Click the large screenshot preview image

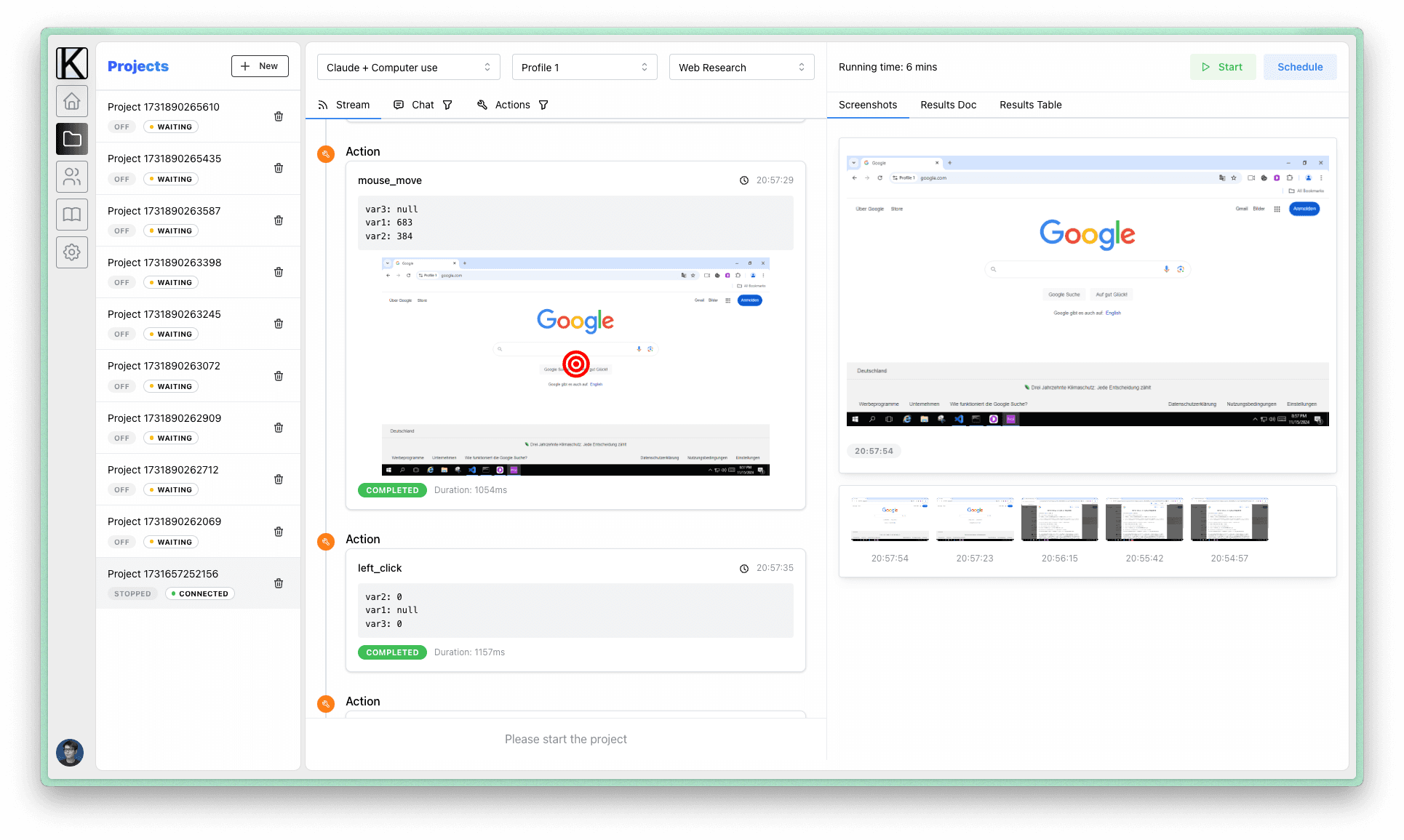pyautogui.click(x=1088, y=290)
